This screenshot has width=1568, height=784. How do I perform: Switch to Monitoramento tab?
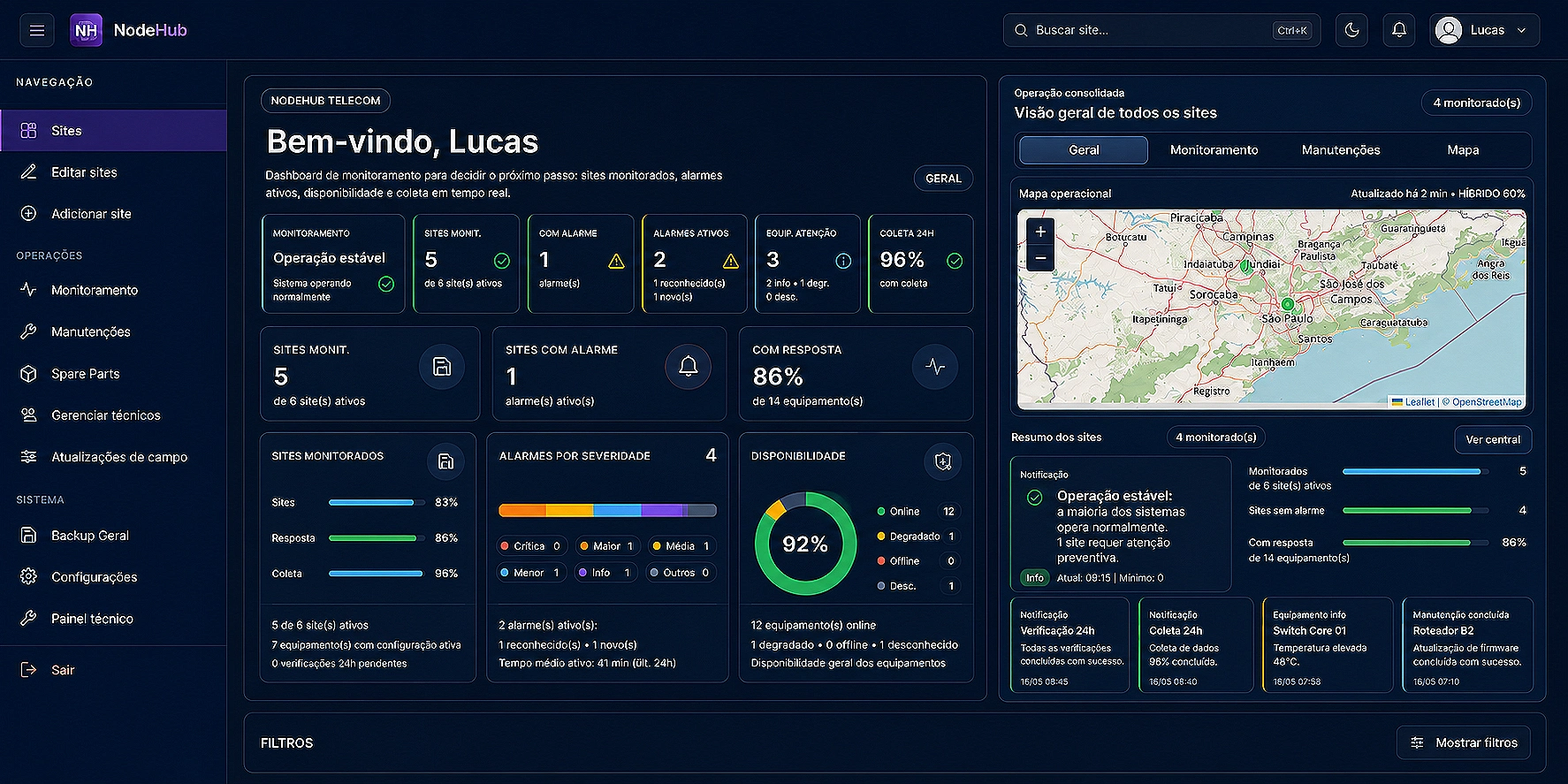1214,150
